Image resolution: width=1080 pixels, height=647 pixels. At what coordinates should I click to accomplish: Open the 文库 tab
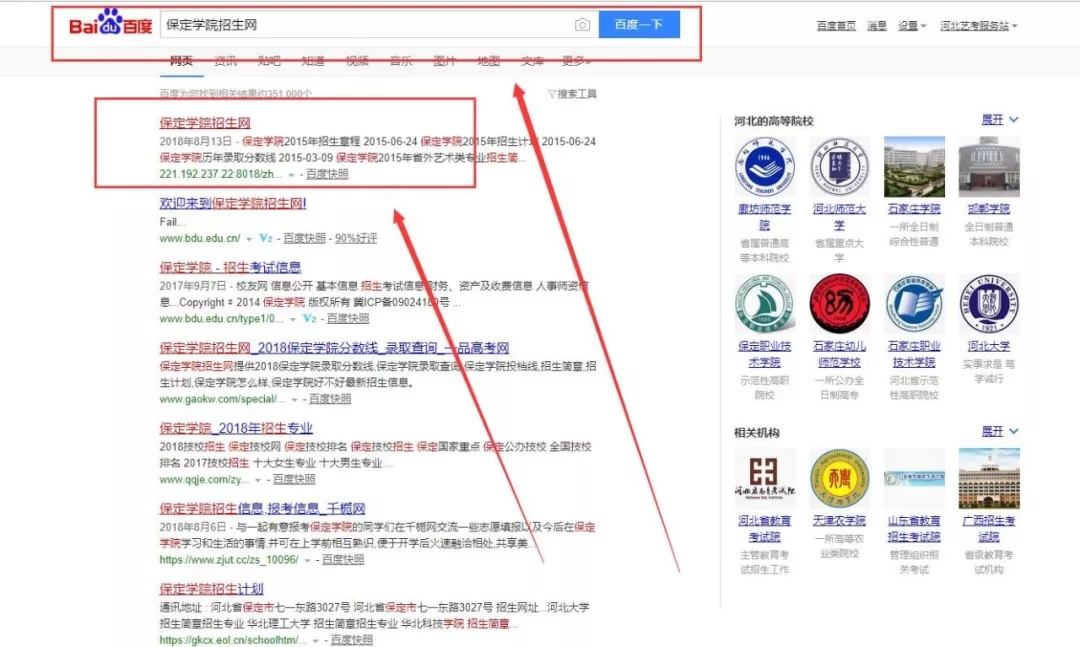pos(532,61)
